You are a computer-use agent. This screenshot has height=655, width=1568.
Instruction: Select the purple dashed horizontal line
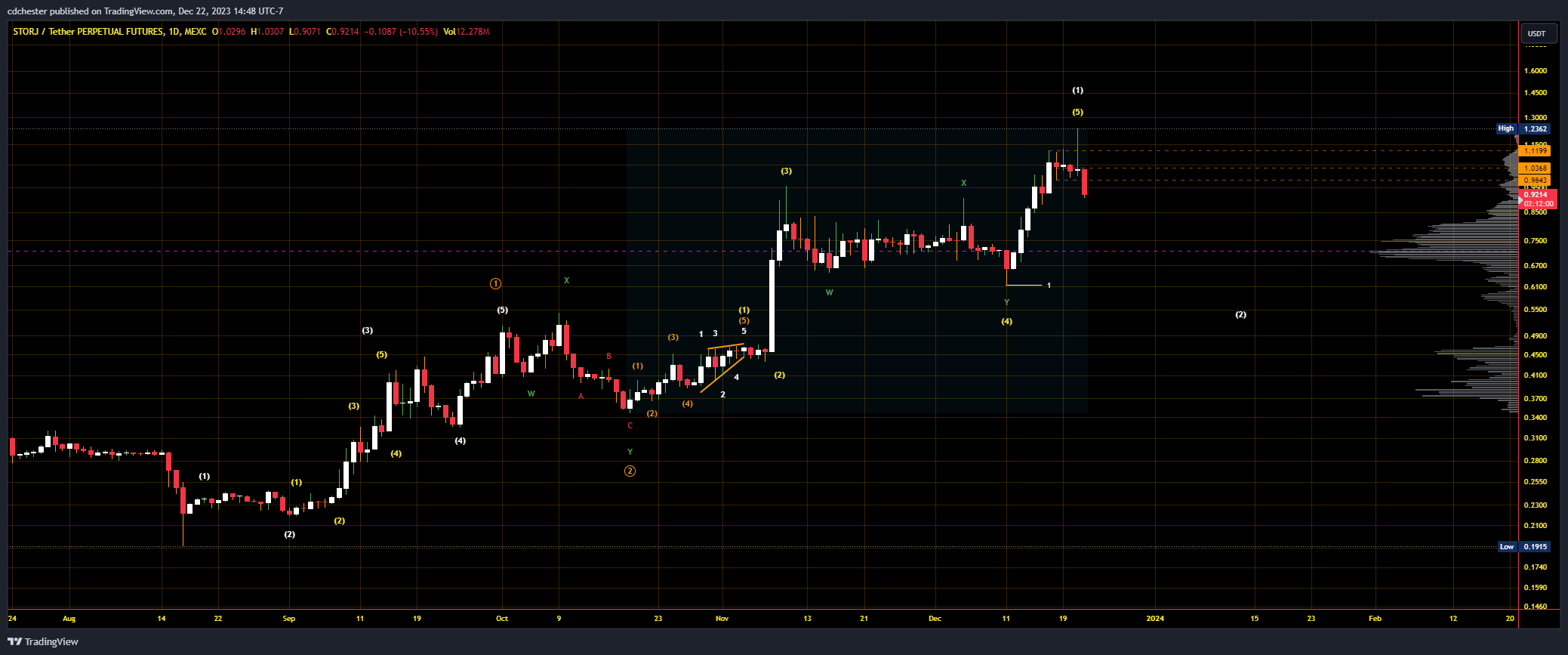click(762, 252)
